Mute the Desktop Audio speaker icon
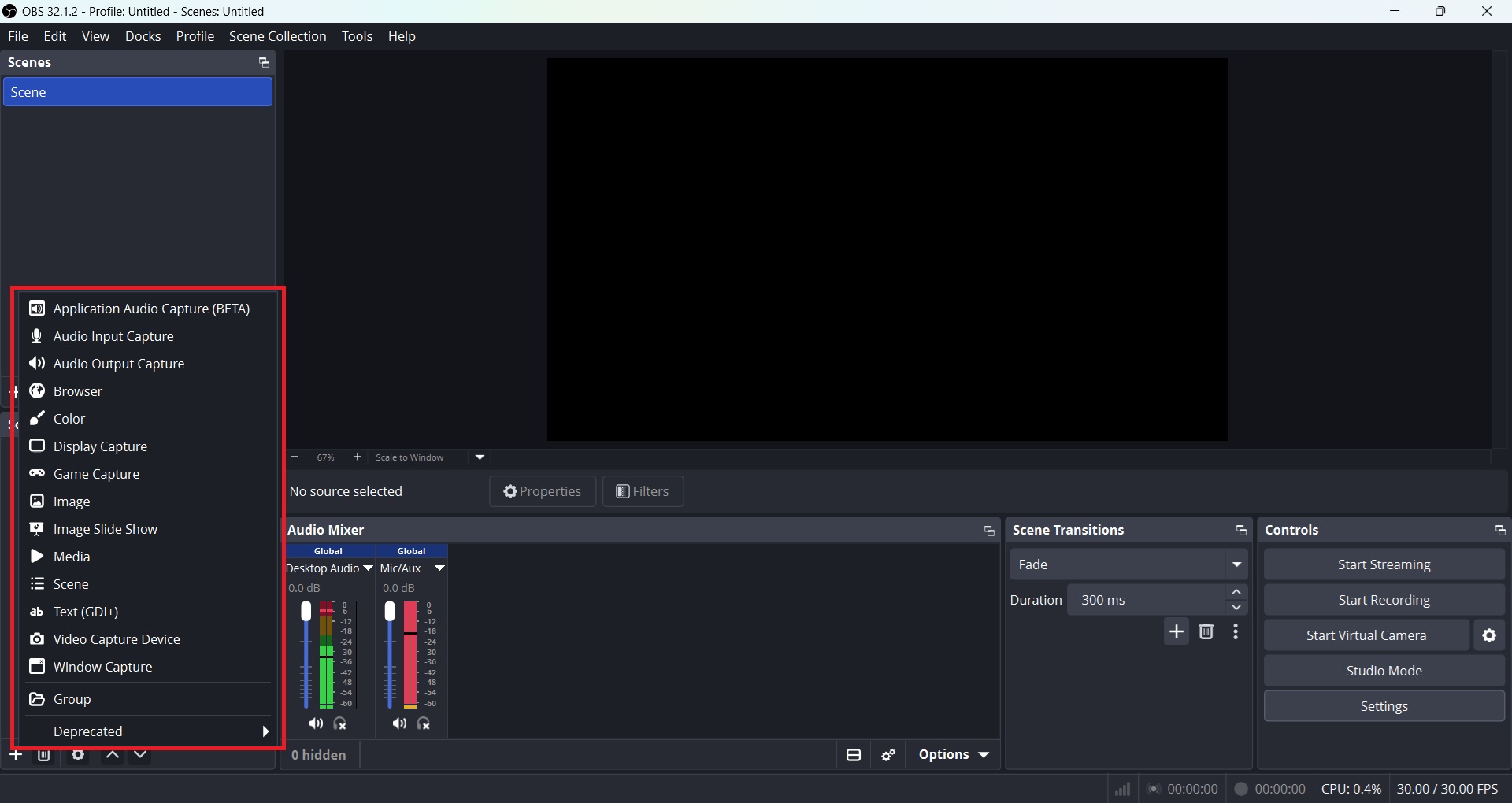1512x803 pixels. 316,723
